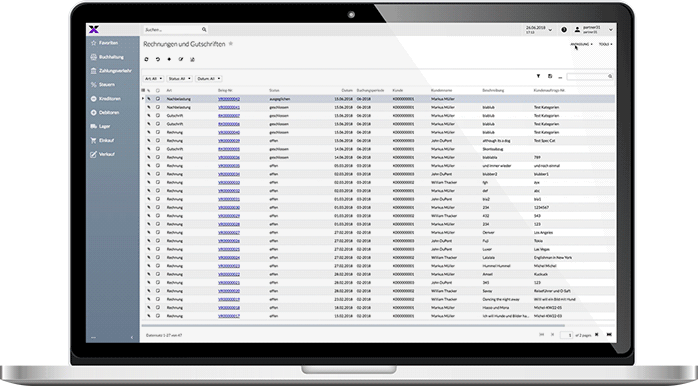
Task: Click the save icon next to the filter funnel
Action: [x=550, y=76]
